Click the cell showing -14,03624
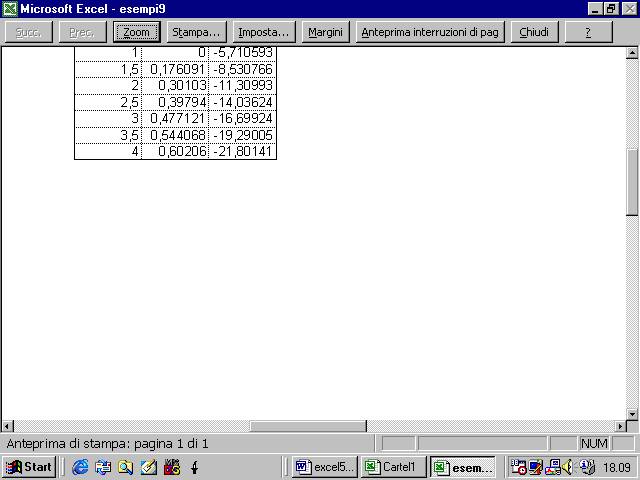The width and height of the screenshot is (640, 480). [242, 102]
